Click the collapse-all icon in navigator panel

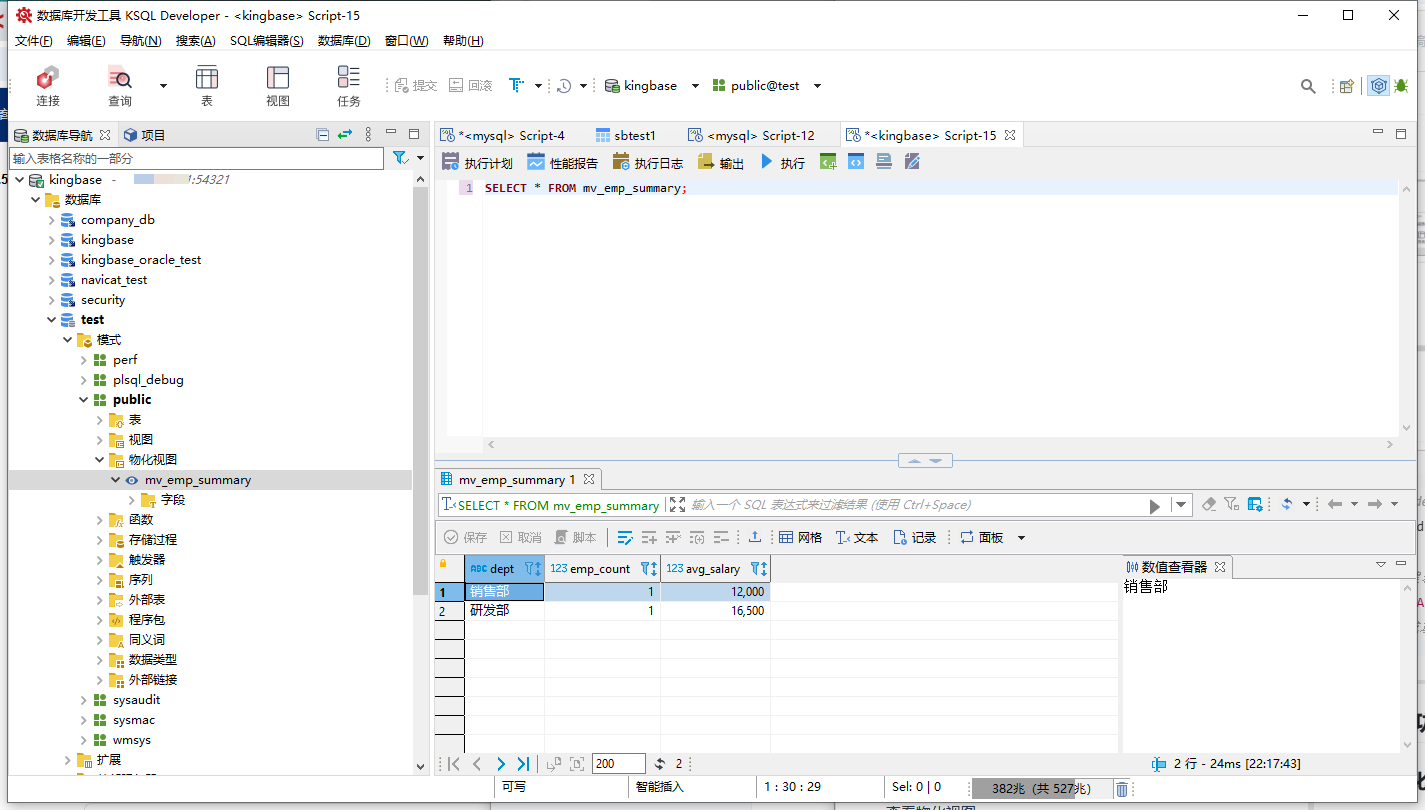tap(322, 134)
